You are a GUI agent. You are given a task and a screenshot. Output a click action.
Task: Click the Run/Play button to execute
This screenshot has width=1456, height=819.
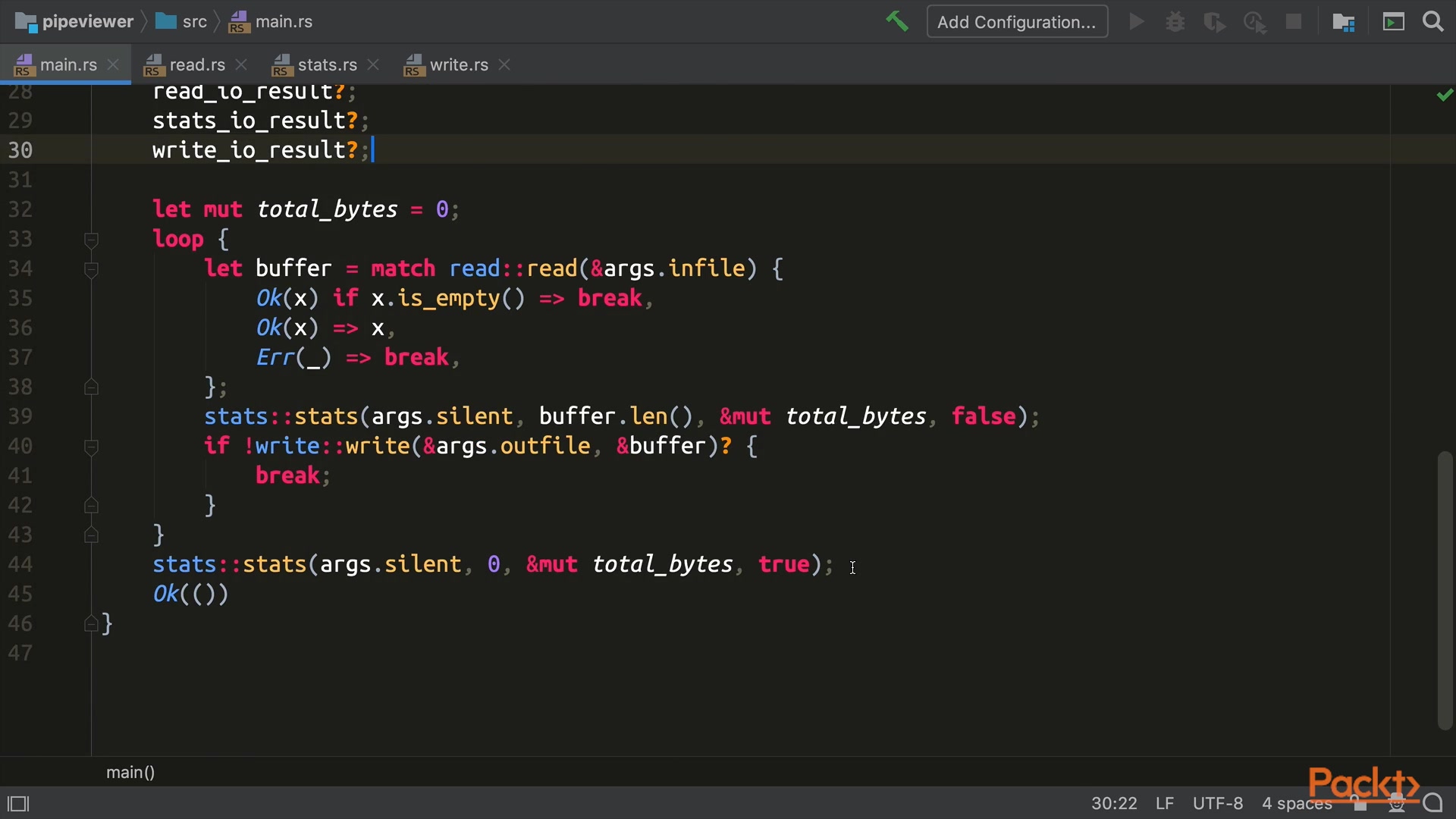pos(1136,21)
